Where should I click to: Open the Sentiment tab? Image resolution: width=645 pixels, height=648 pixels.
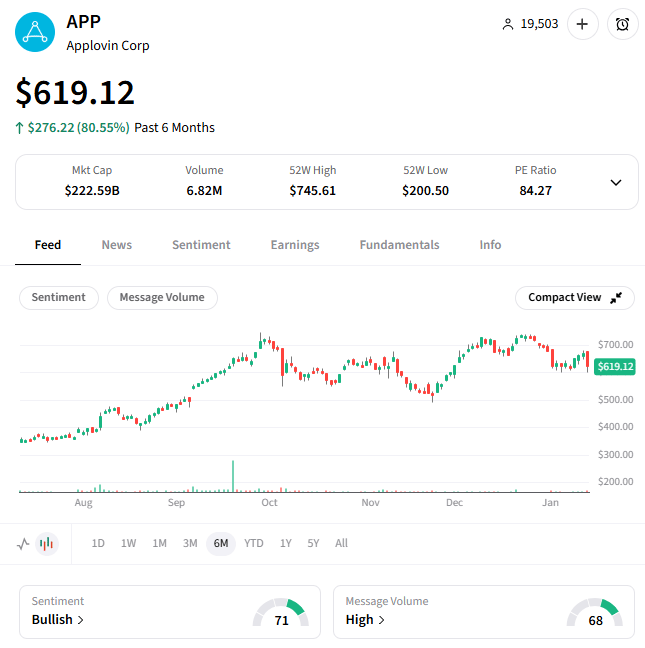coord(201,245)
